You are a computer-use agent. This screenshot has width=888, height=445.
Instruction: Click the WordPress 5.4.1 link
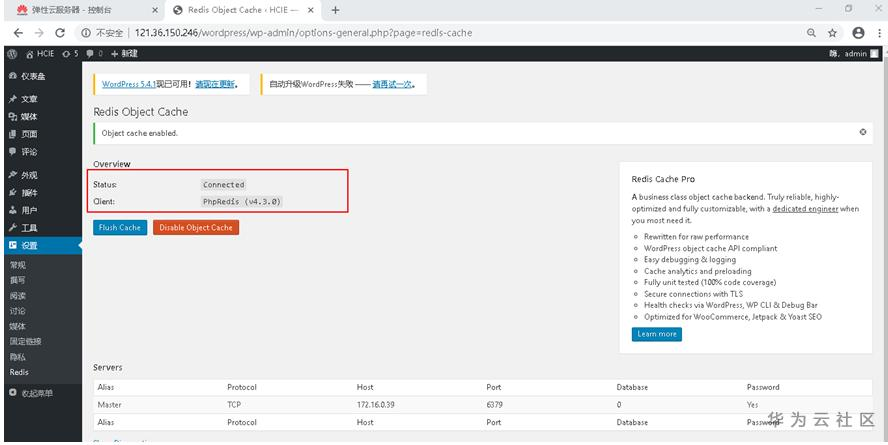tap(129, 84)
